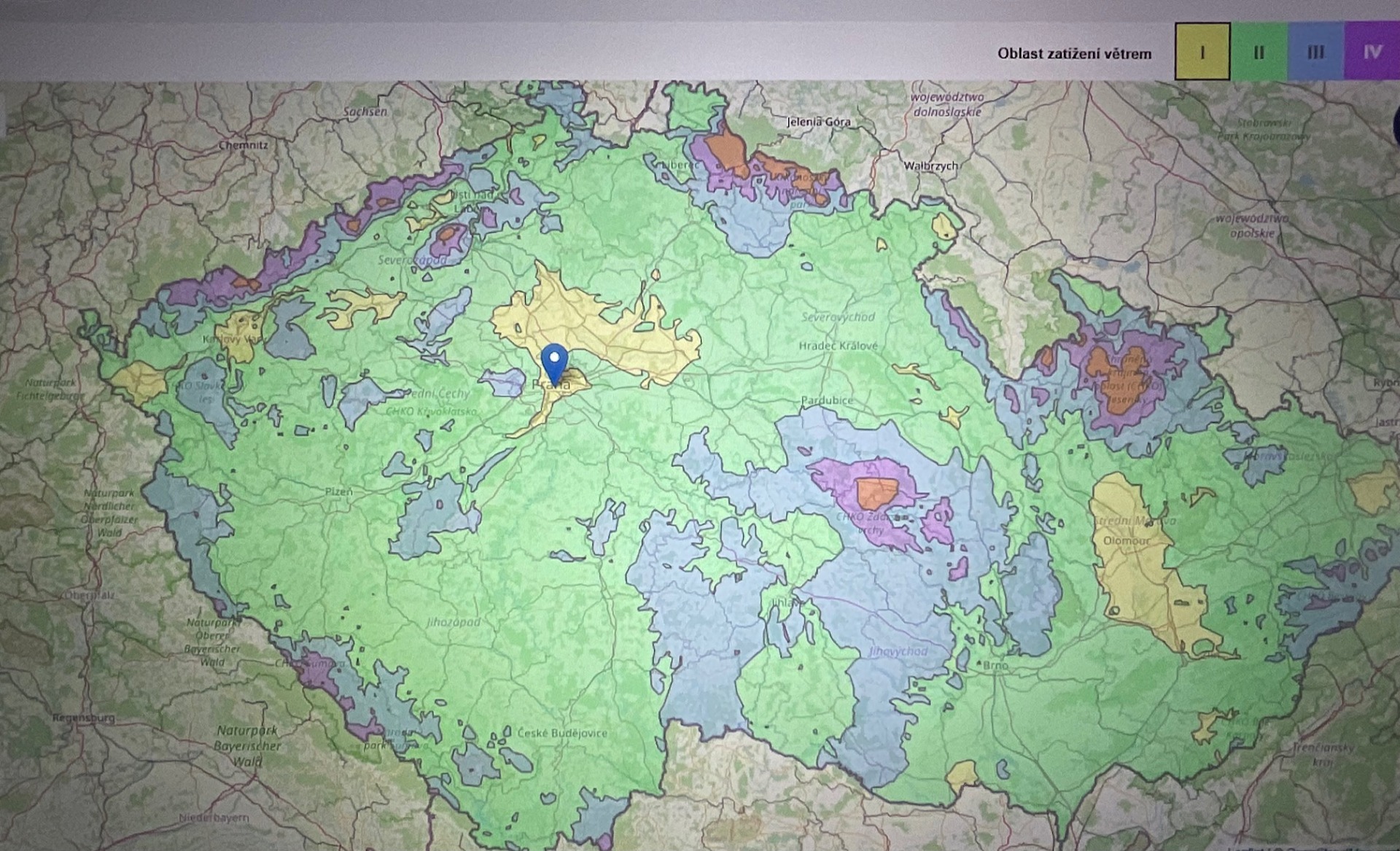This screenshot has height=851, width=1400.
Task: Select wind zone I yellow legend swatch
Action: tap(1202, 52)
